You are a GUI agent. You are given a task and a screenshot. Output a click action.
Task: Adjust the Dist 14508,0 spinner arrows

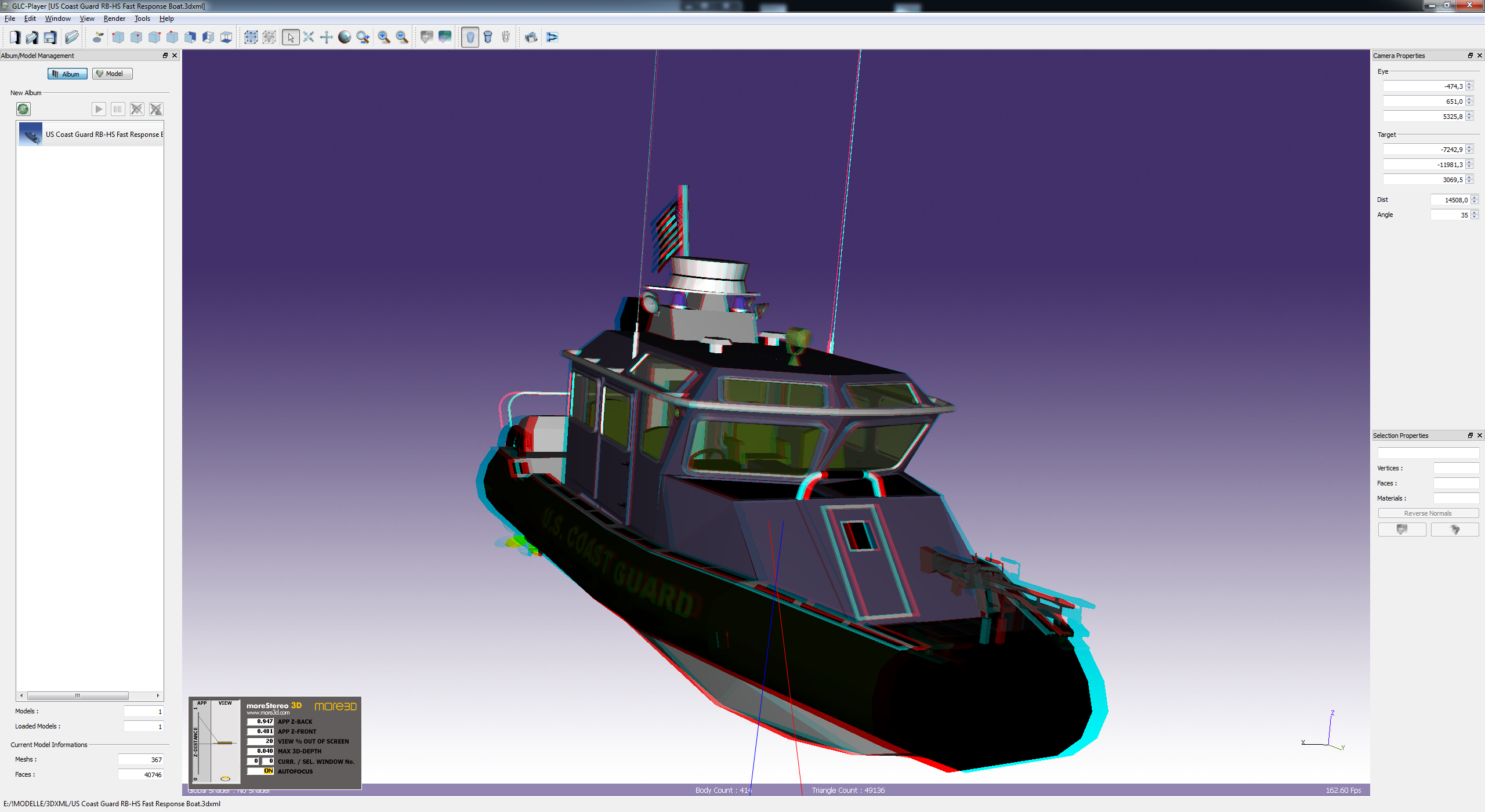1475,200
